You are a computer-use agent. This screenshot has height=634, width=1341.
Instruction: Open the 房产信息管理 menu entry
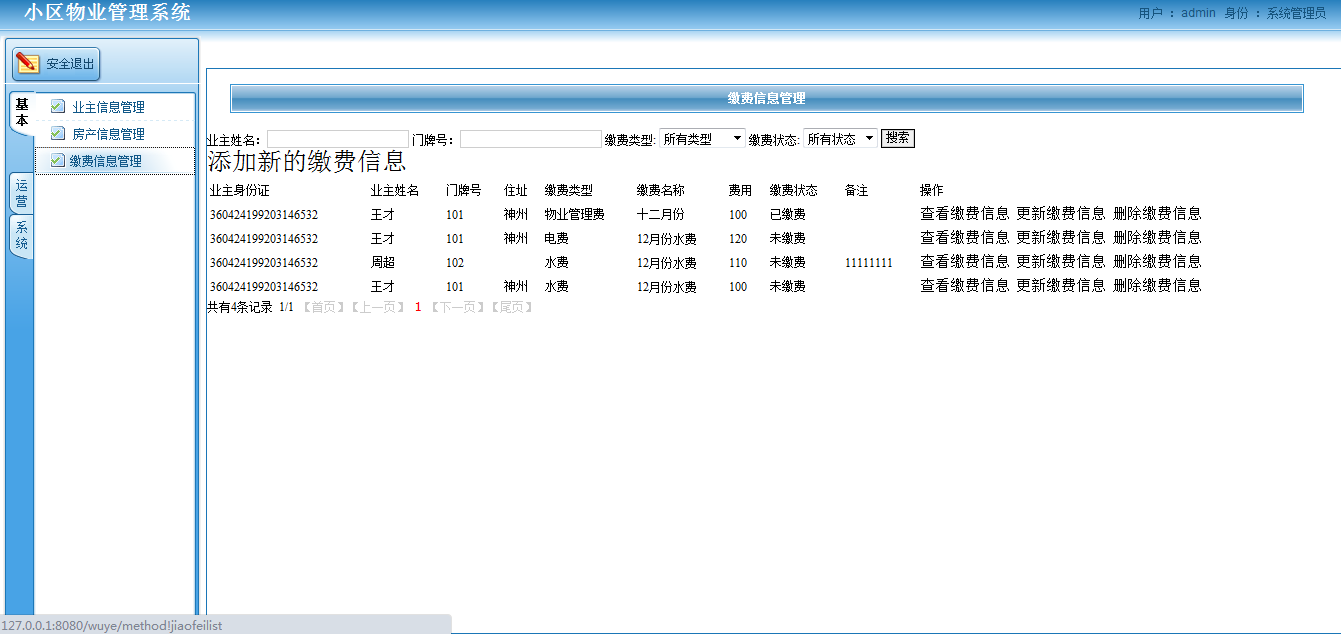pyautogui.click(x=108, y=134)
